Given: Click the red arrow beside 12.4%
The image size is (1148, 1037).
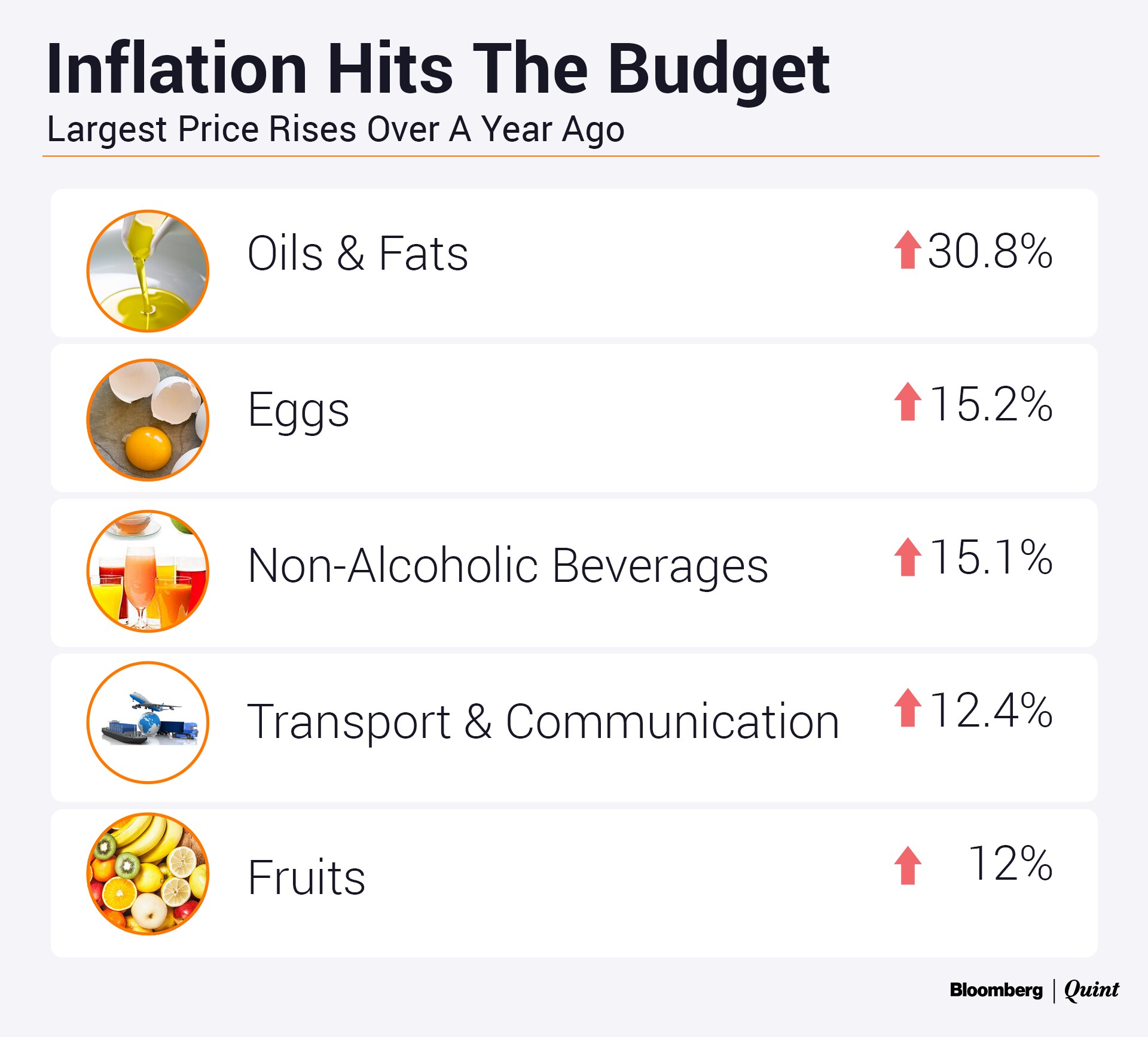Looking at the screenshot, I should pyautogui.click(x=907, y=708).
